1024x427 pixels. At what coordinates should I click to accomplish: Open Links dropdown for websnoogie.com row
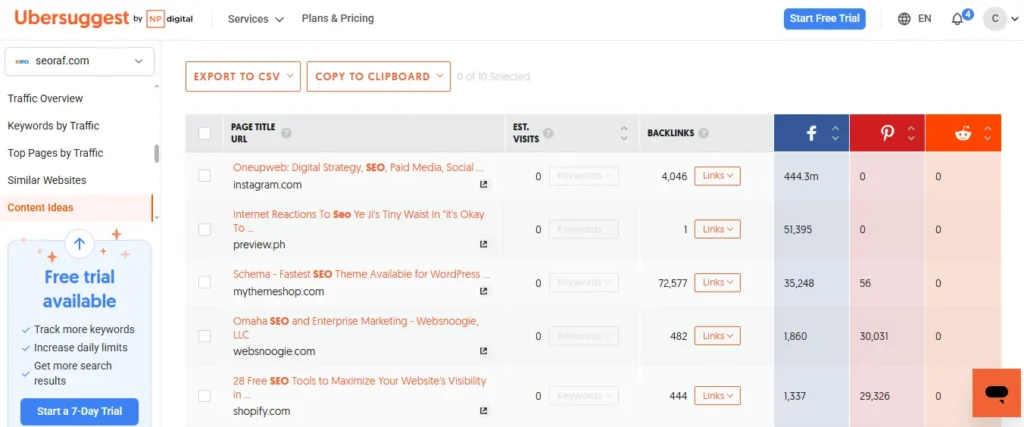(x=717, y=336)
